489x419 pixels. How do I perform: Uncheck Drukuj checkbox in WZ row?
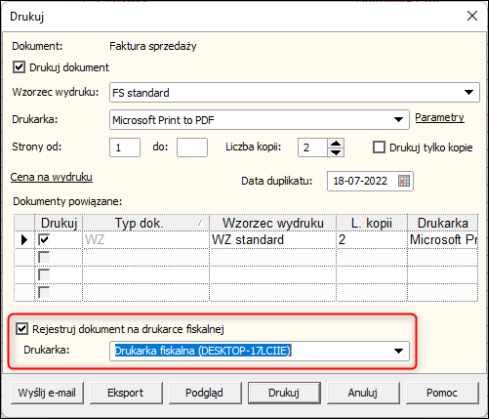44,239
